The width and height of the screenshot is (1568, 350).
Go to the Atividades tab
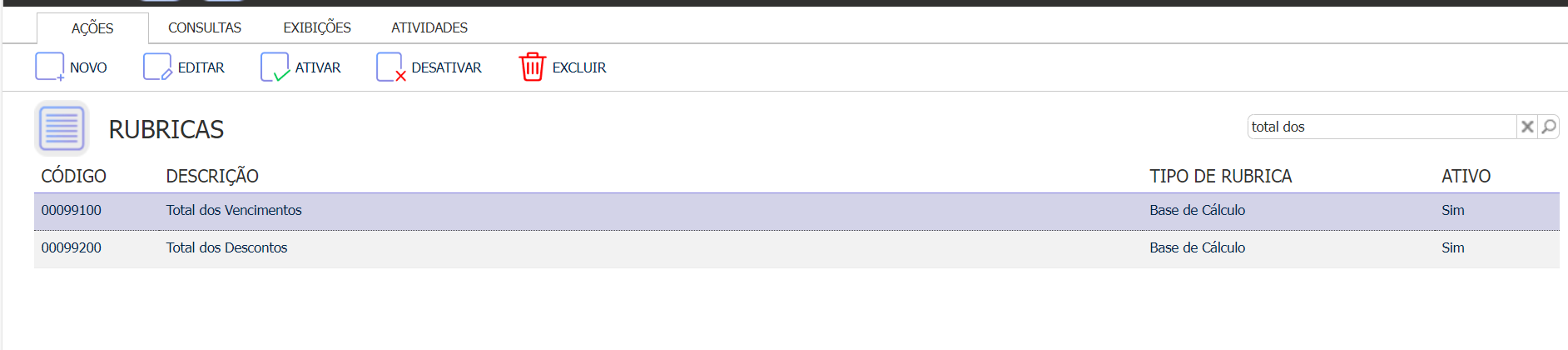point(429,27)
